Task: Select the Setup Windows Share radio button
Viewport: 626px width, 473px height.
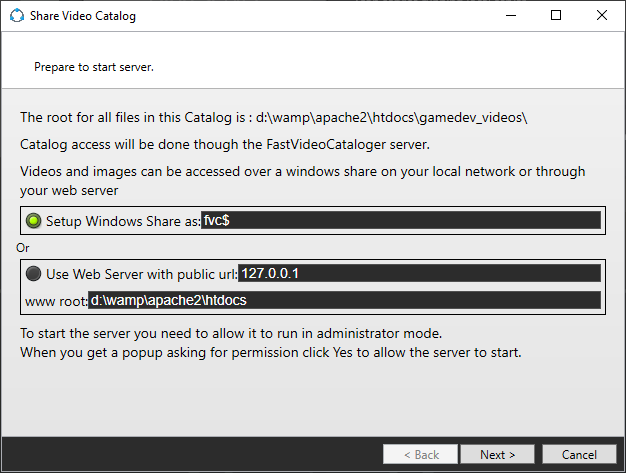Action: [x=34, y=221]
